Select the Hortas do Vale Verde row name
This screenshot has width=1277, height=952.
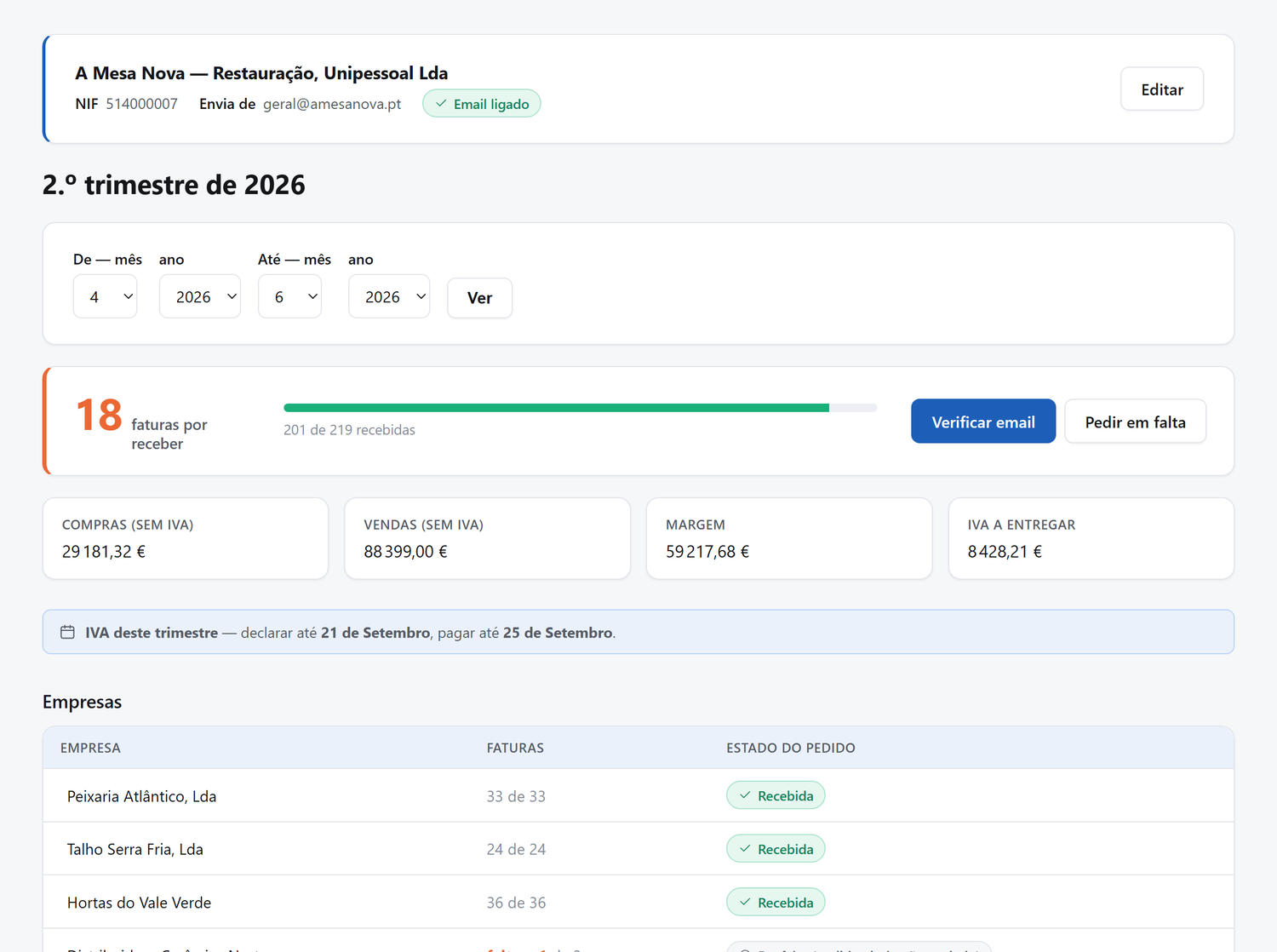[140, 903]
